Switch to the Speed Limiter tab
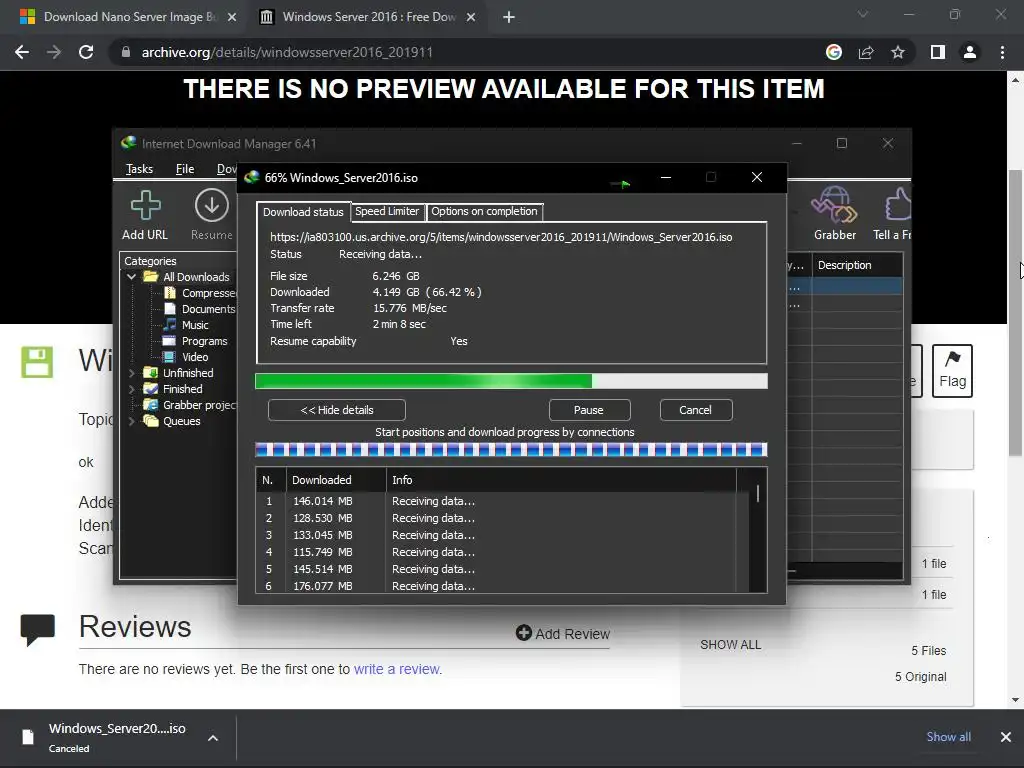This screenshot has width=1024, height=768. [387, 212]
